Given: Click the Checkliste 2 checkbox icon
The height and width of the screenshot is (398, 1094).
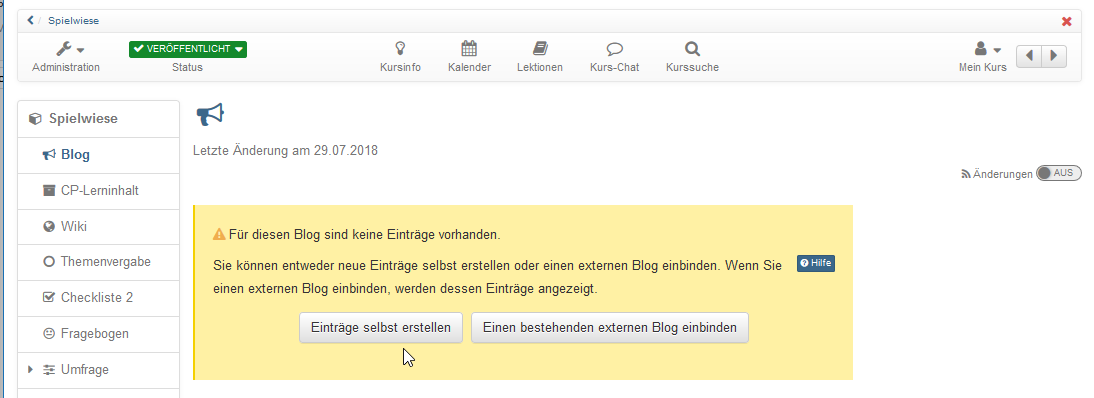Looking at the screenshot, I should (x=49, y=297).
